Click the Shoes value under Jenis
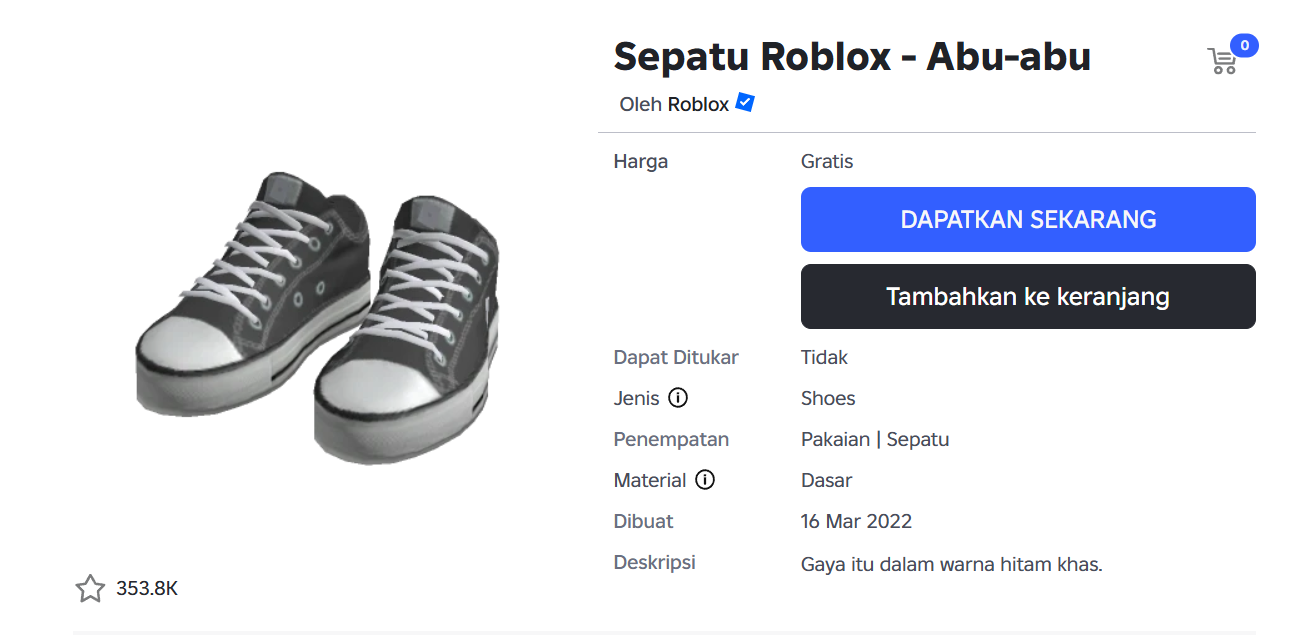This screenshot has width=1307, height=635. click(828, 398)
